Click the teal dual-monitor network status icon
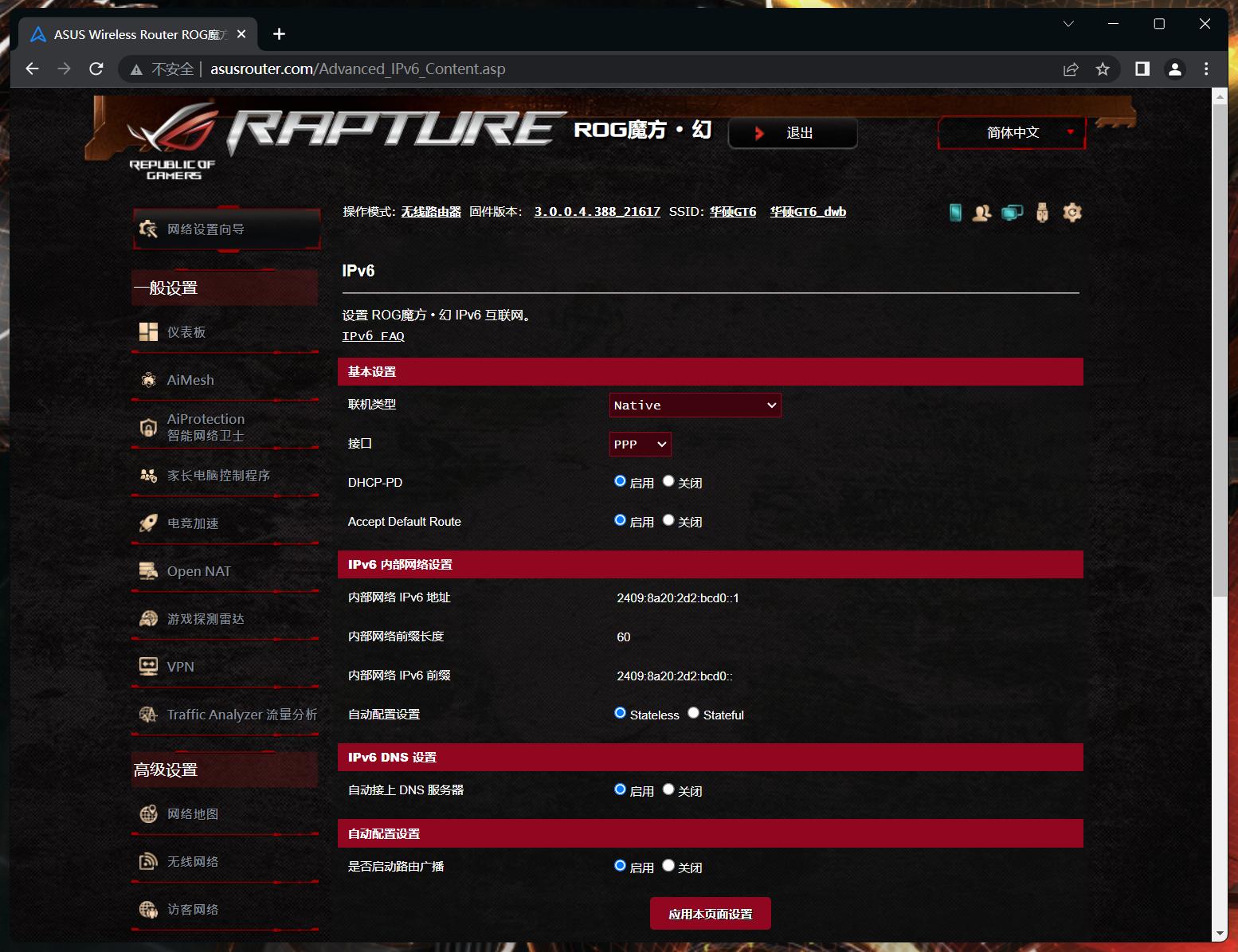This screenshot has height=952, width=1238. point(1012,213)
